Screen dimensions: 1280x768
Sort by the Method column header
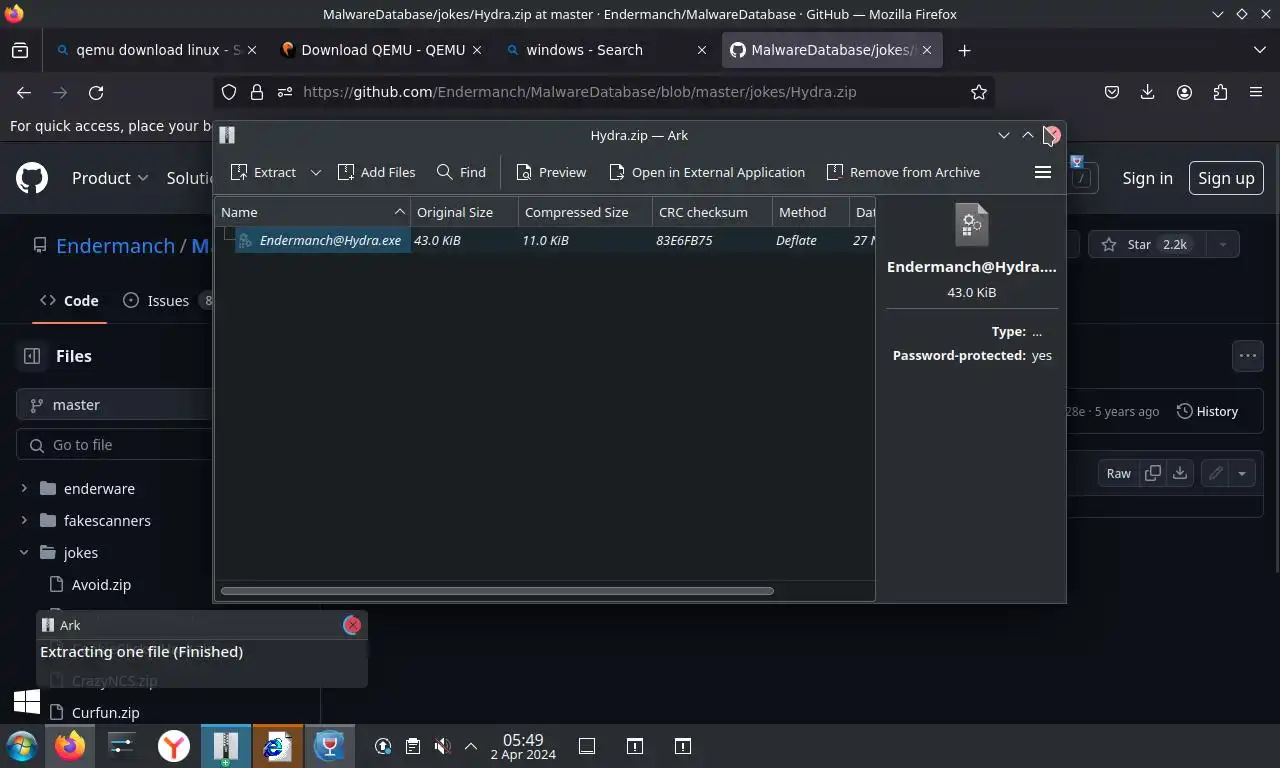[810, 212]
